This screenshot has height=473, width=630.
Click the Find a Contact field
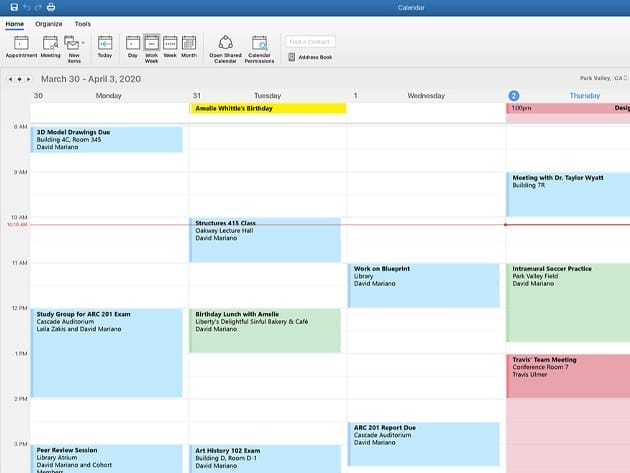(x=310, y=41)
